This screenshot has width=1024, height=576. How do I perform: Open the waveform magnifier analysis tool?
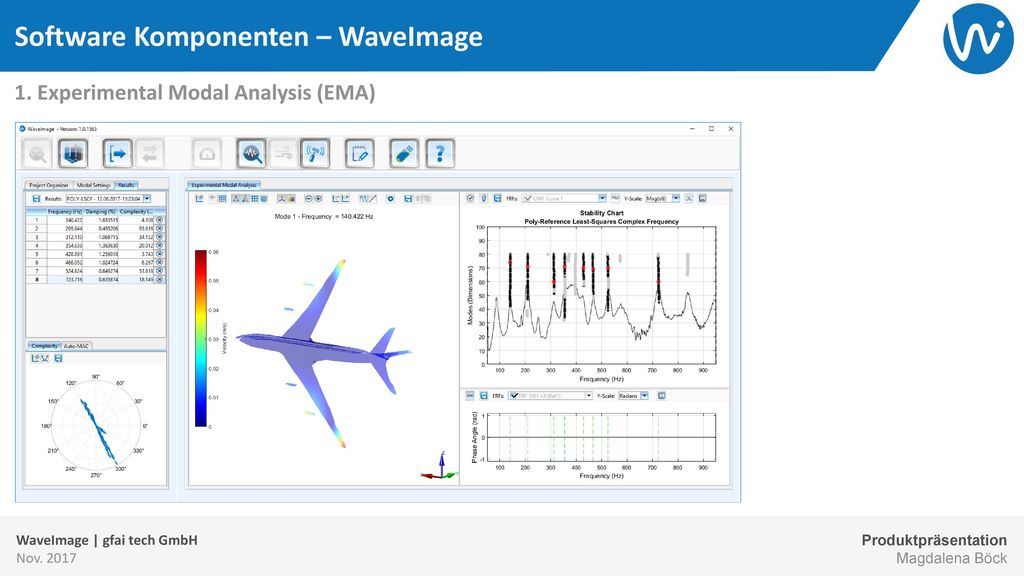pyautogui.click(x=251, y=154)
